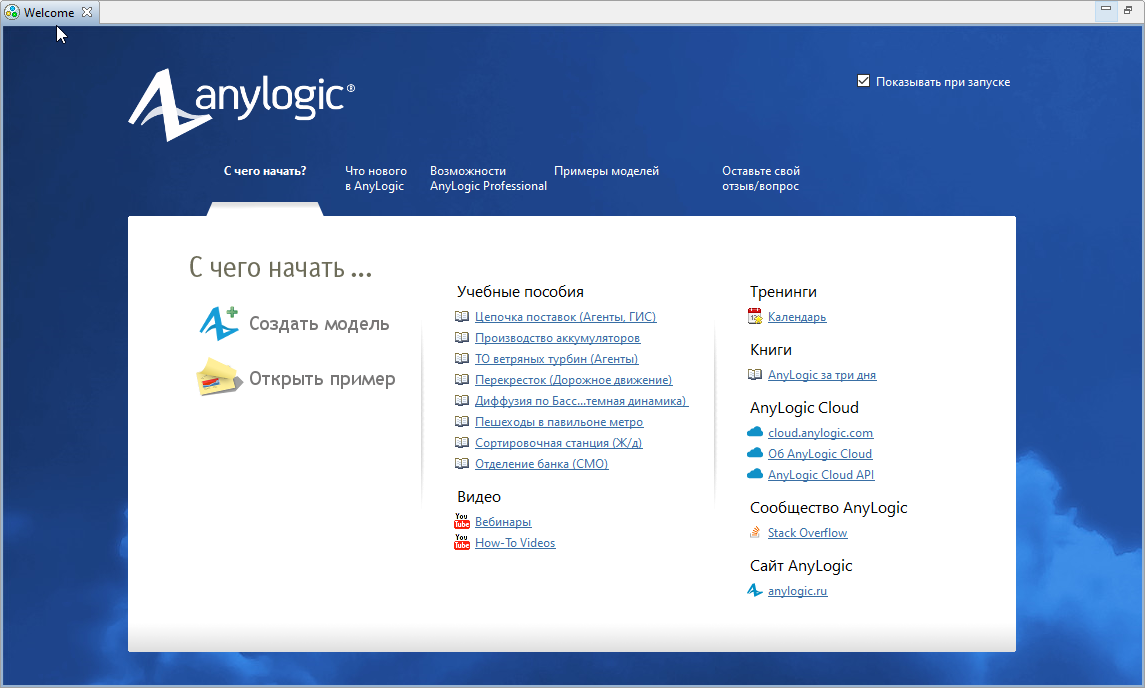
Task: Click YouTube icon beside Вебинары
Action: (x=462, y=521)
